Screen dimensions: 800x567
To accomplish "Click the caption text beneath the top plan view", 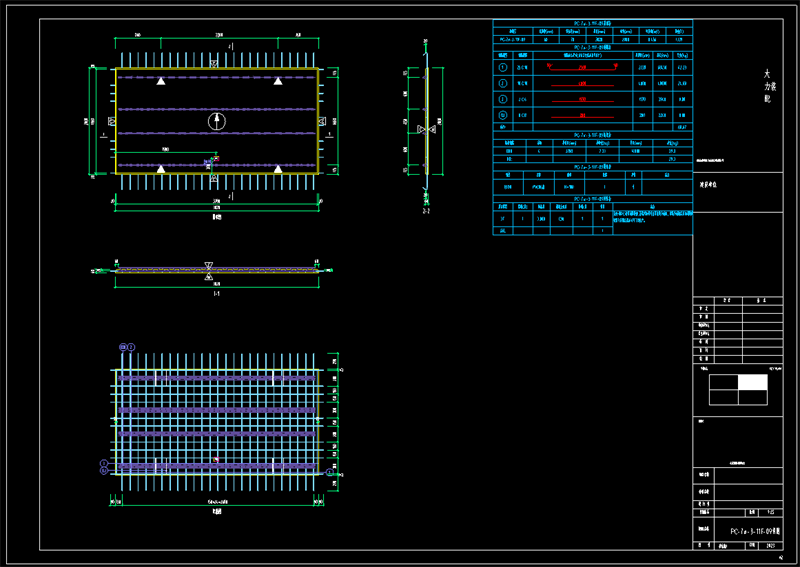I will pyautogui.click(x=216, y=216).
